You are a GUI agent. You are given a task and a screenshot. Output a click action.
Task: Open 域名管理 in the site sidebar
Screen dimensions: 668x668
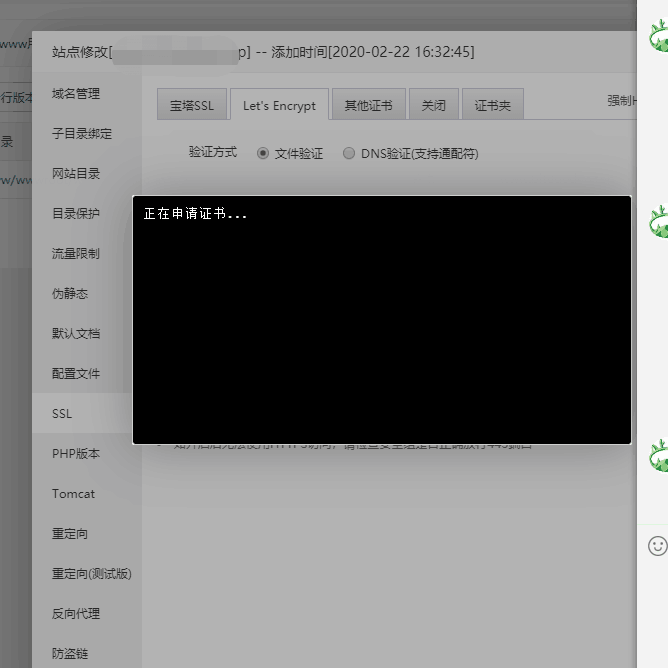[76, 94]
